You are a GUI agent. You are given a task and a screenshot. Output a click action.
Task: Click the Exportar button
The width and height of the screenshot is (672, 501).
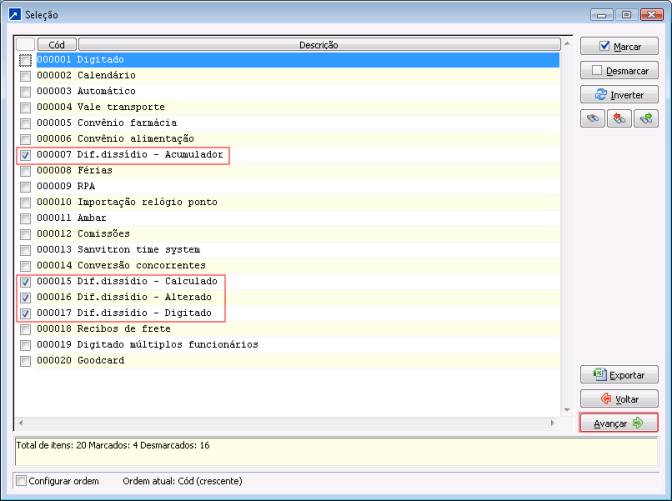click(x=619, y=375)
